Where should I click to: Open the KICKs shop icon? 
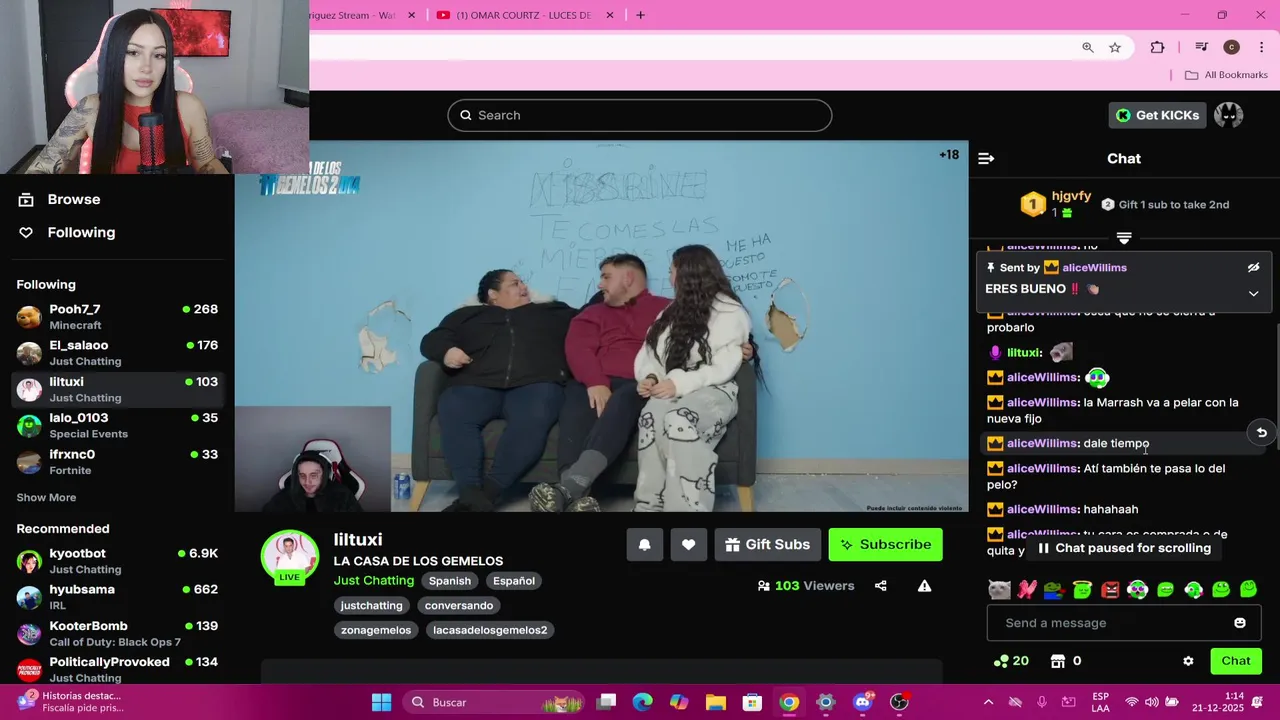coord(1058,661)
